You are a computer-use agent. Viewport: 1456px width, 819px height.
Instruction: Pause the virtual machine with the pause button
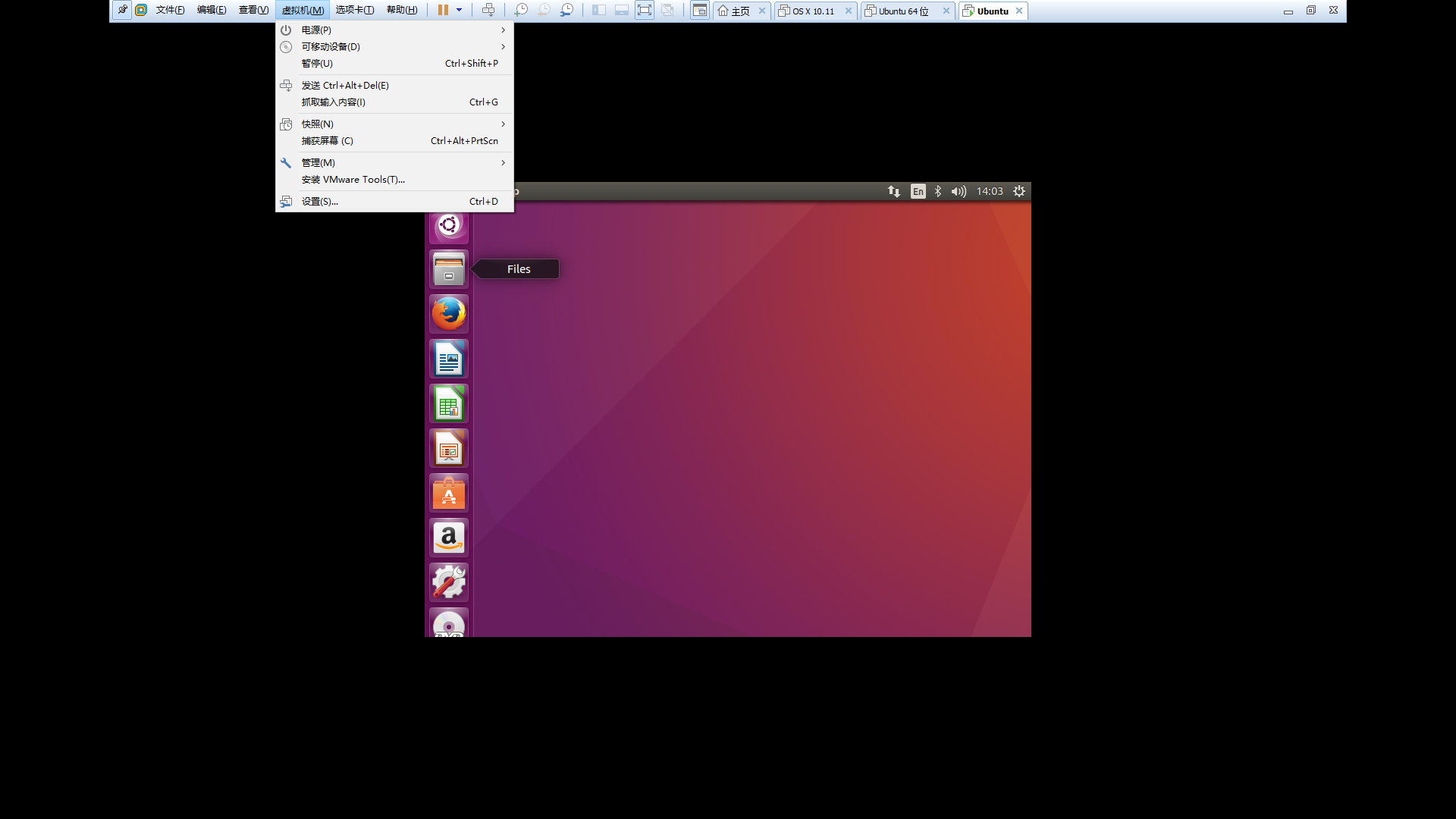443,10
